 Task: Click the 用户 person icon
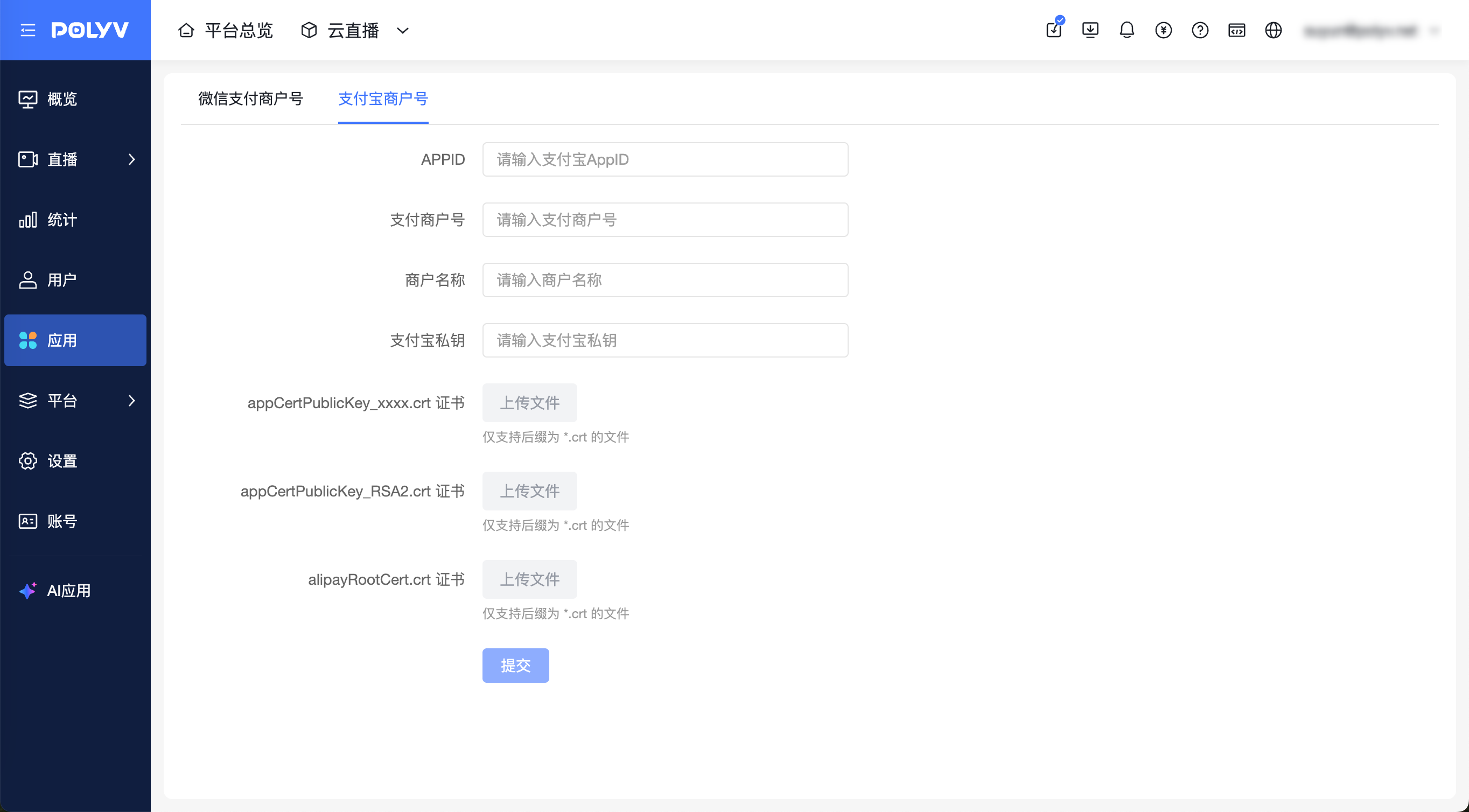(x=28, y=281)
